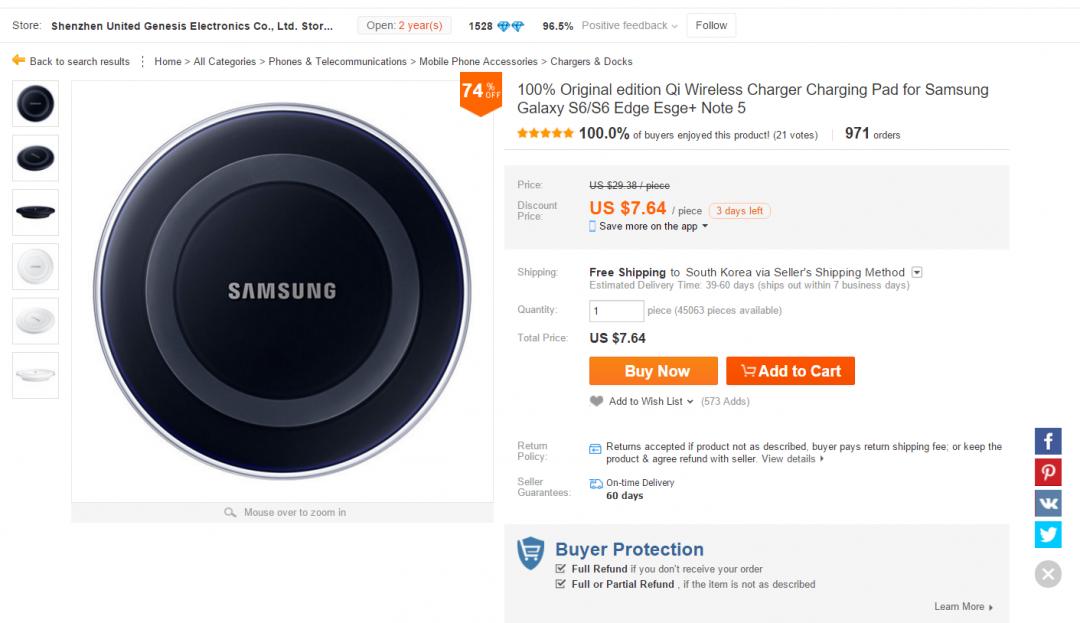Click the Add to Cart button
The image size is (1080, 623).
(x=790, y=371)
